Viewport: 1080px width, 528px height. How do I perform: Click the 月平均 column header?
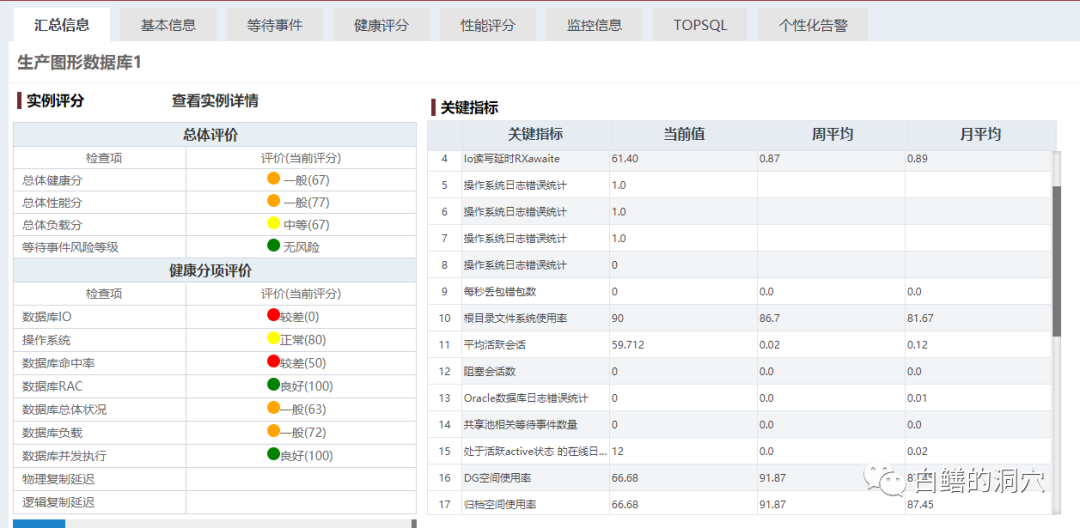(980, 135)
